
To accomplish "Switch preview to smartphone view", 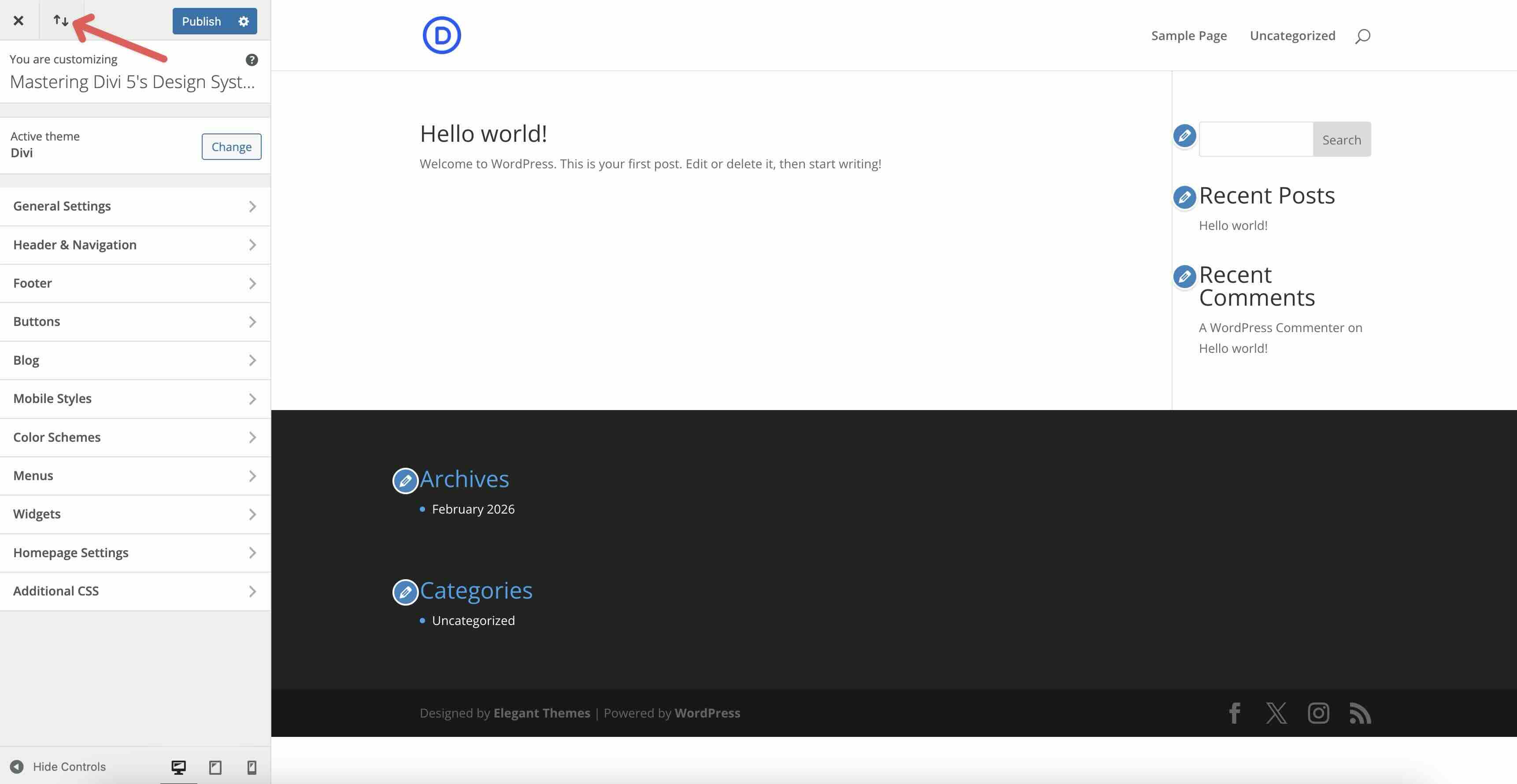I will tap(252, 766).
